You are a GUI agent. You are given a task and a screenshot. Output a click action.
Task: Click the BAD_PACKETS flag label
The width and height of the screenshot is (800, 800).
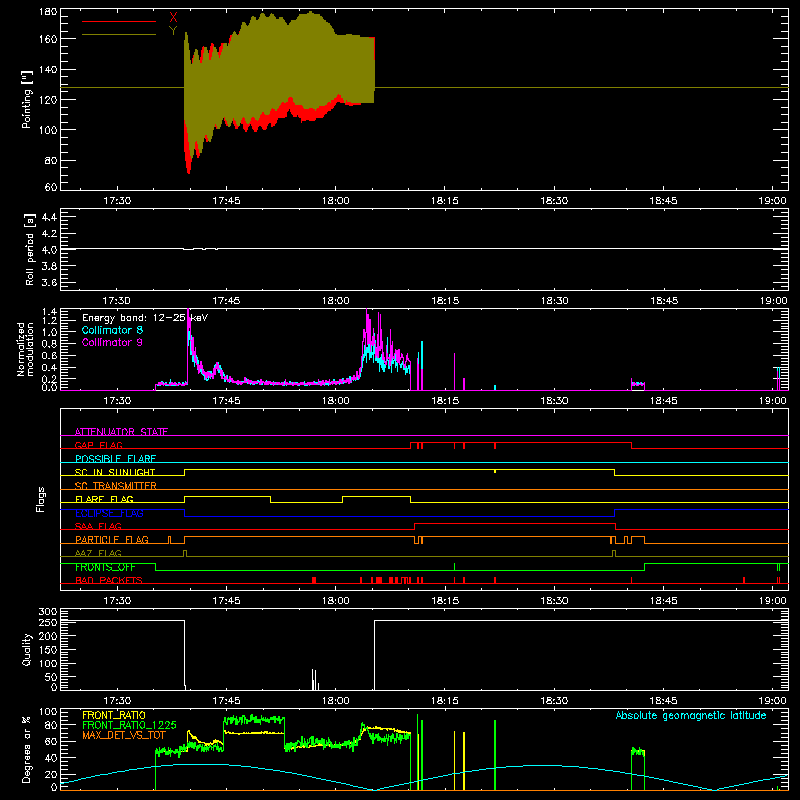pyautogui.click(x=109, y=580)
